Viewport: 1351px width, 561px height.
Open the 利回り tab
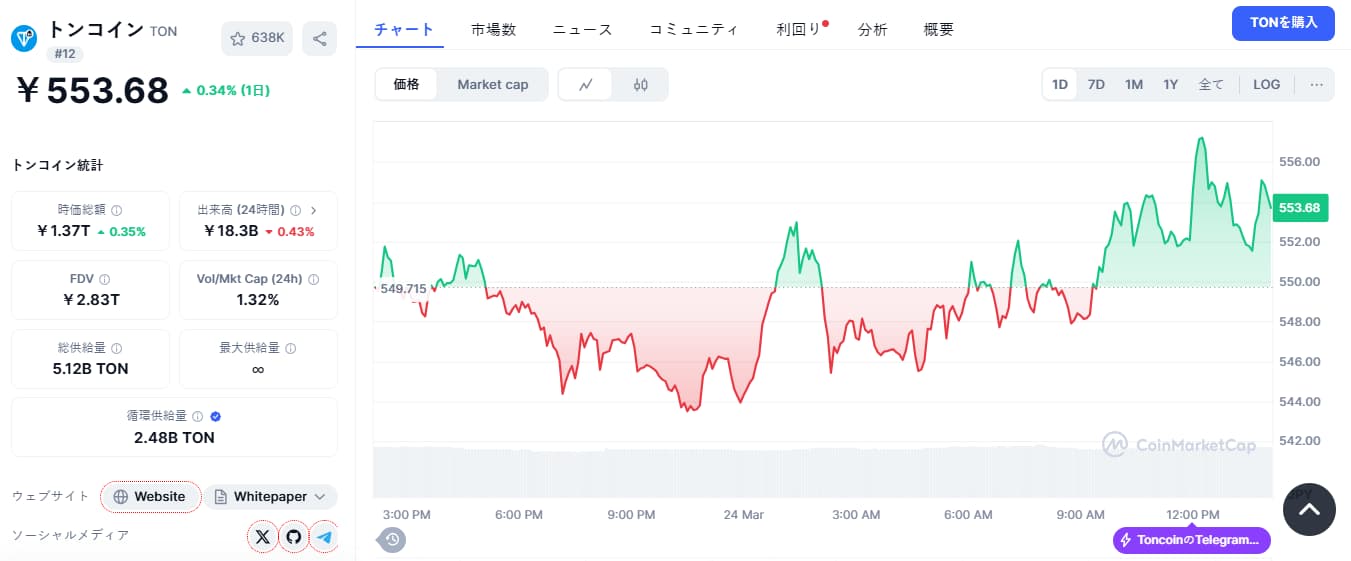pos(798,29)
